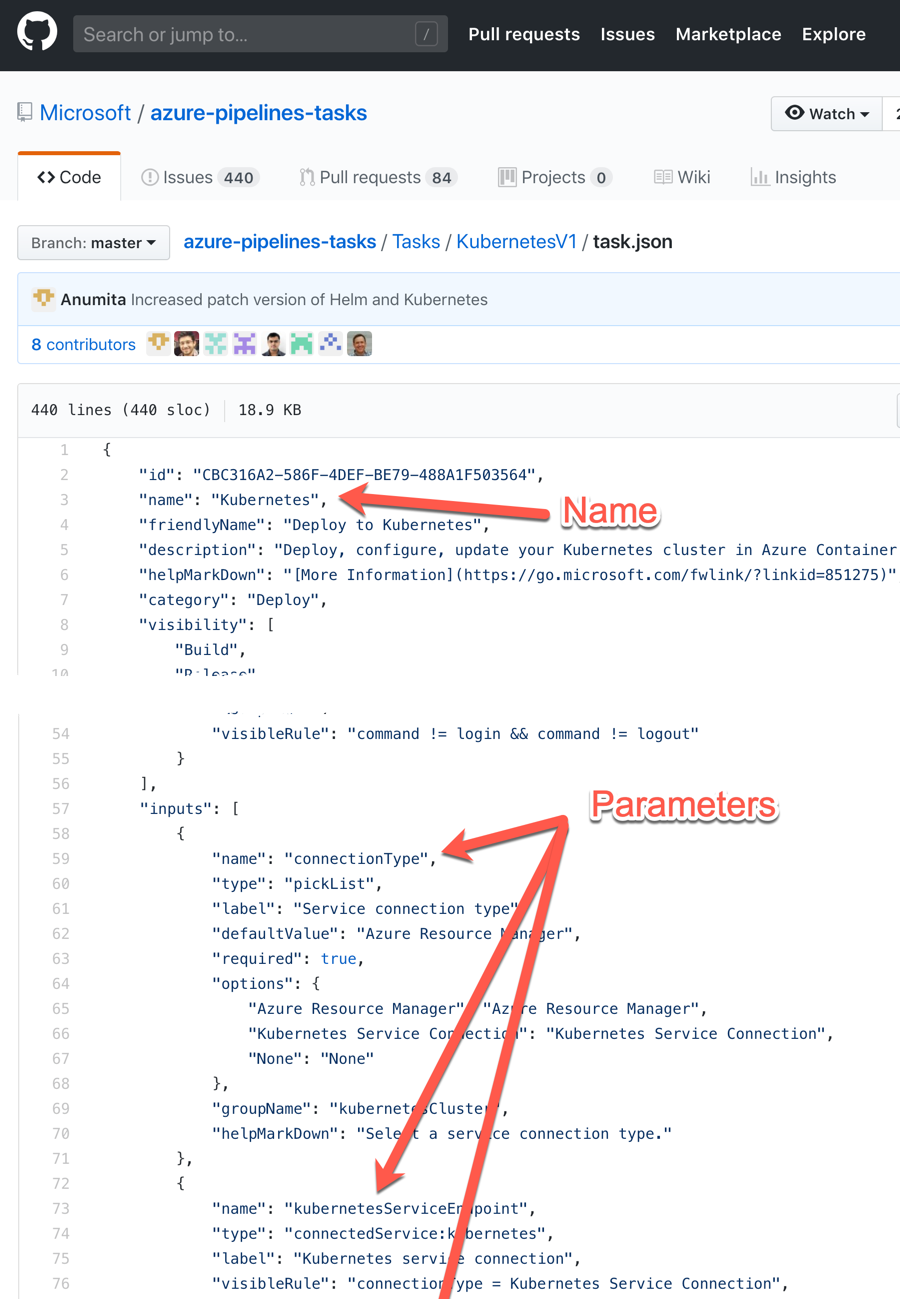Open the Branch: master dropdown
This screenshot has width=900, height=1299.
pyautogui.click(x=93, y=242)
